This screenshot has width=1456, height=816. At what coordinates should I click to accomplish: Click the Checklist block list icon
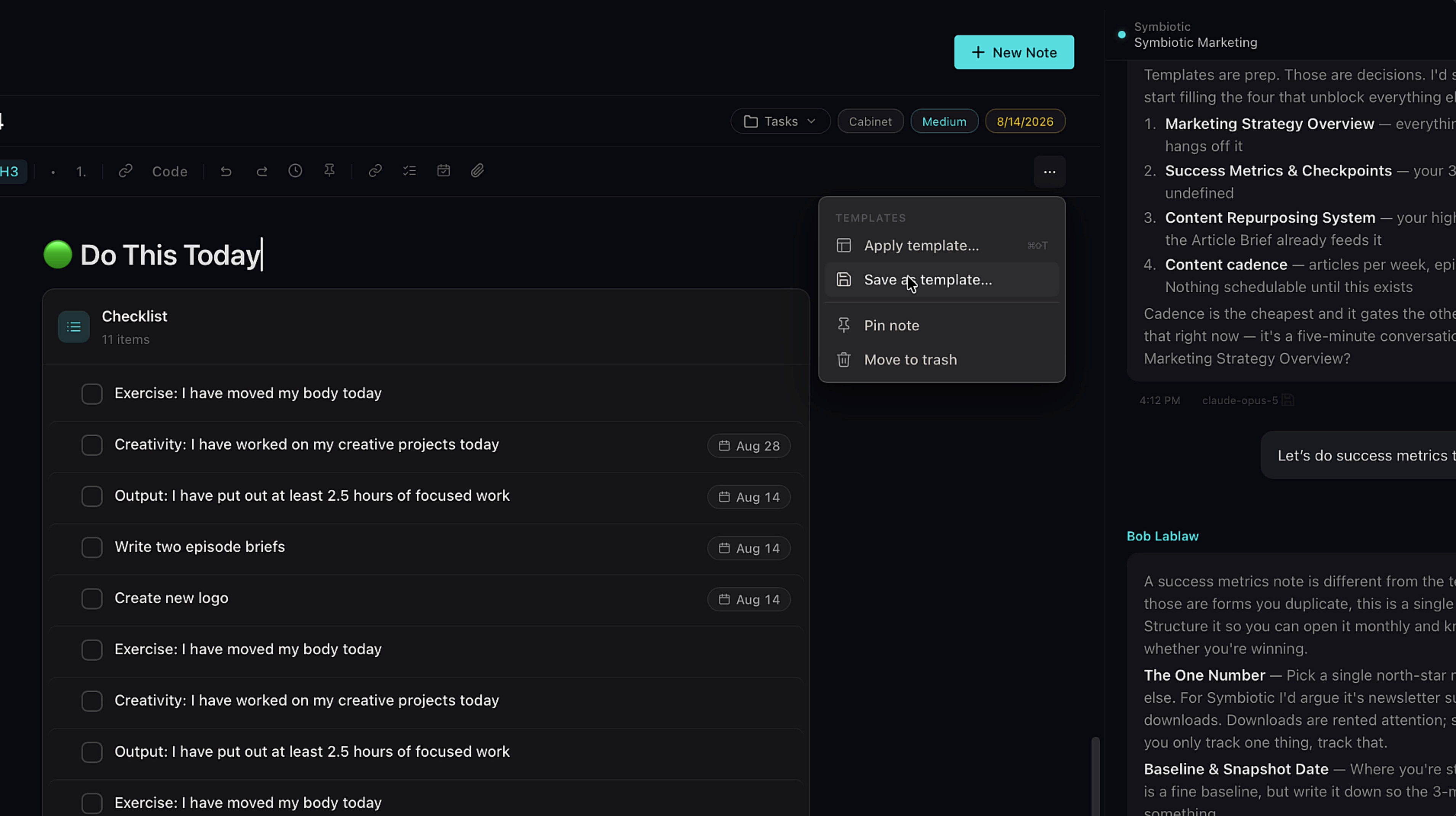74,326
